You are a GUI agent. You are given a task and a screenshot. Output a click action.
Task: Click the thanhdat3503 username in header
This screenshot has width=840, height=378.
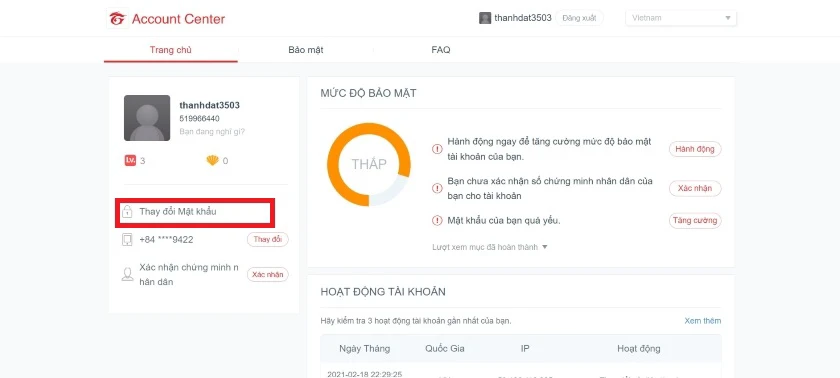click(x=523, y=18)
